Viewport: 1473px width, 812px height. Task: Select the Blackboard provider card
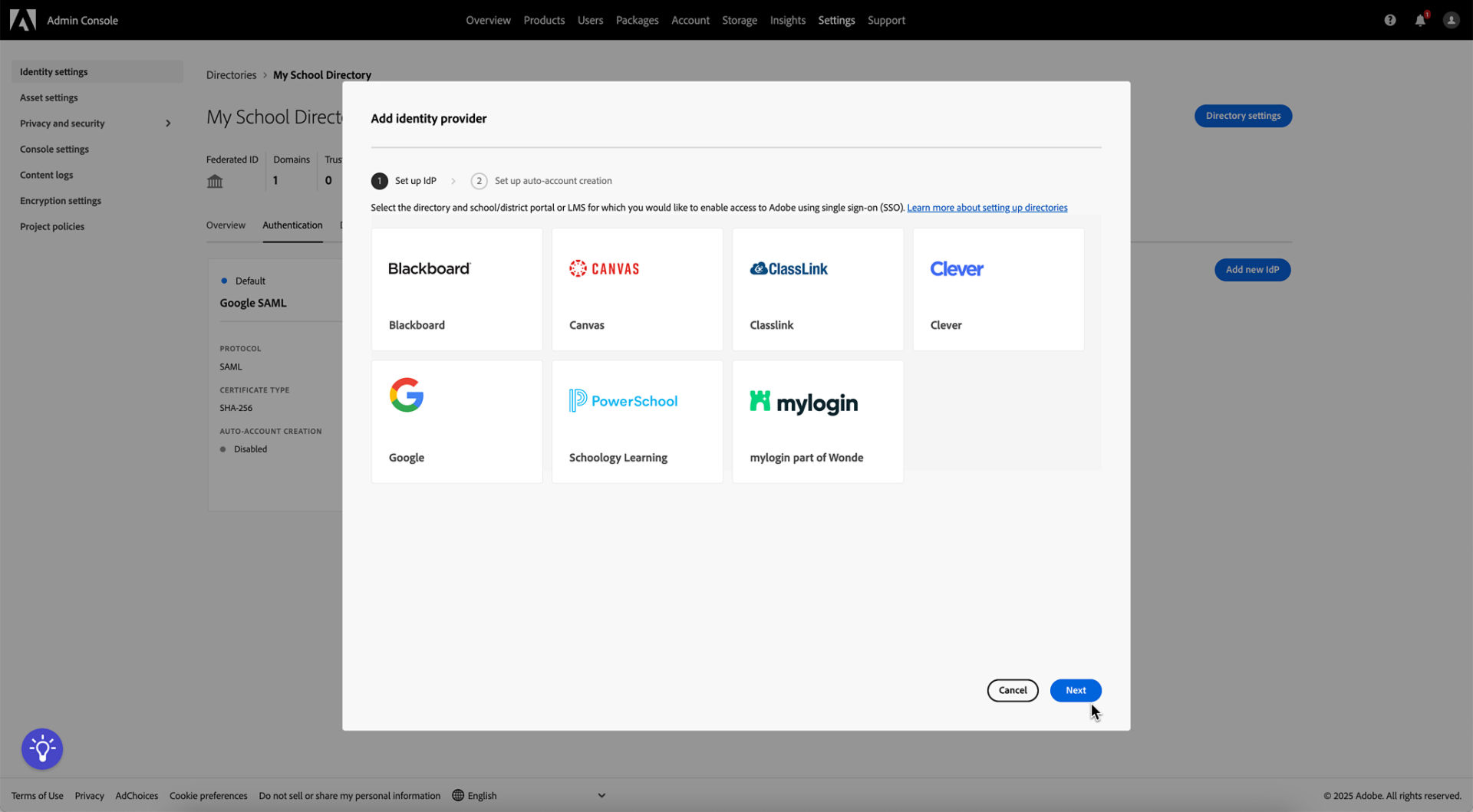[456, 290]
